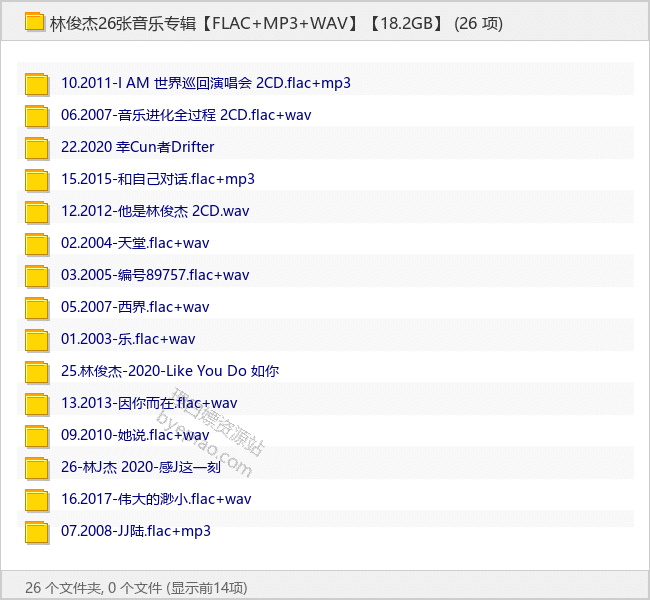
Task: Open the 02.2004-天堂.flac+wav folder name
Action: point(135,243)
